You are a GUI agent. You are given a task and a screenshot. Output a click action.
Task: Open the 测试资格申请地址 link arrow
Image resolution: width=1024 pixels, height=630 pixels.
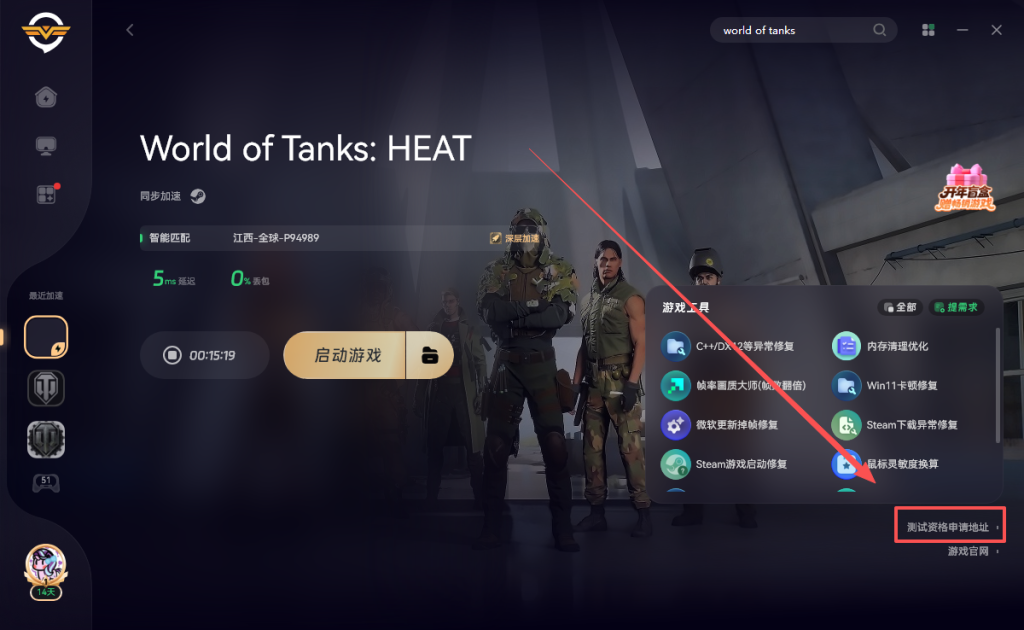coord(997,528)
